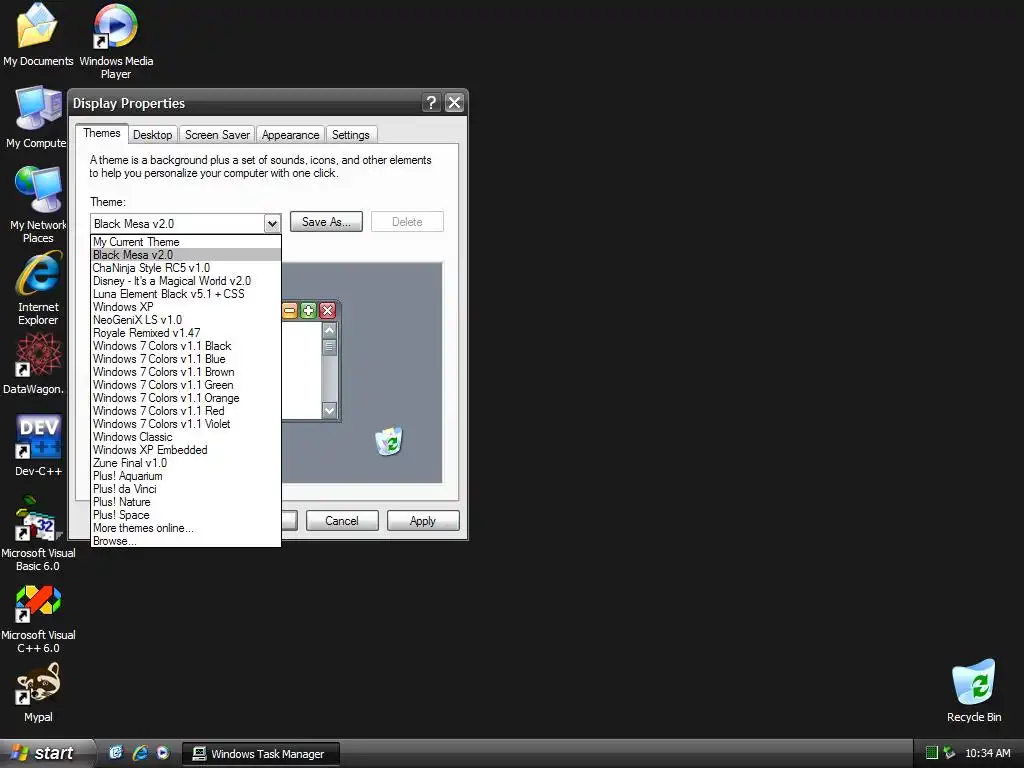Click the green maximize button in the theme preview

coord(308,310)
